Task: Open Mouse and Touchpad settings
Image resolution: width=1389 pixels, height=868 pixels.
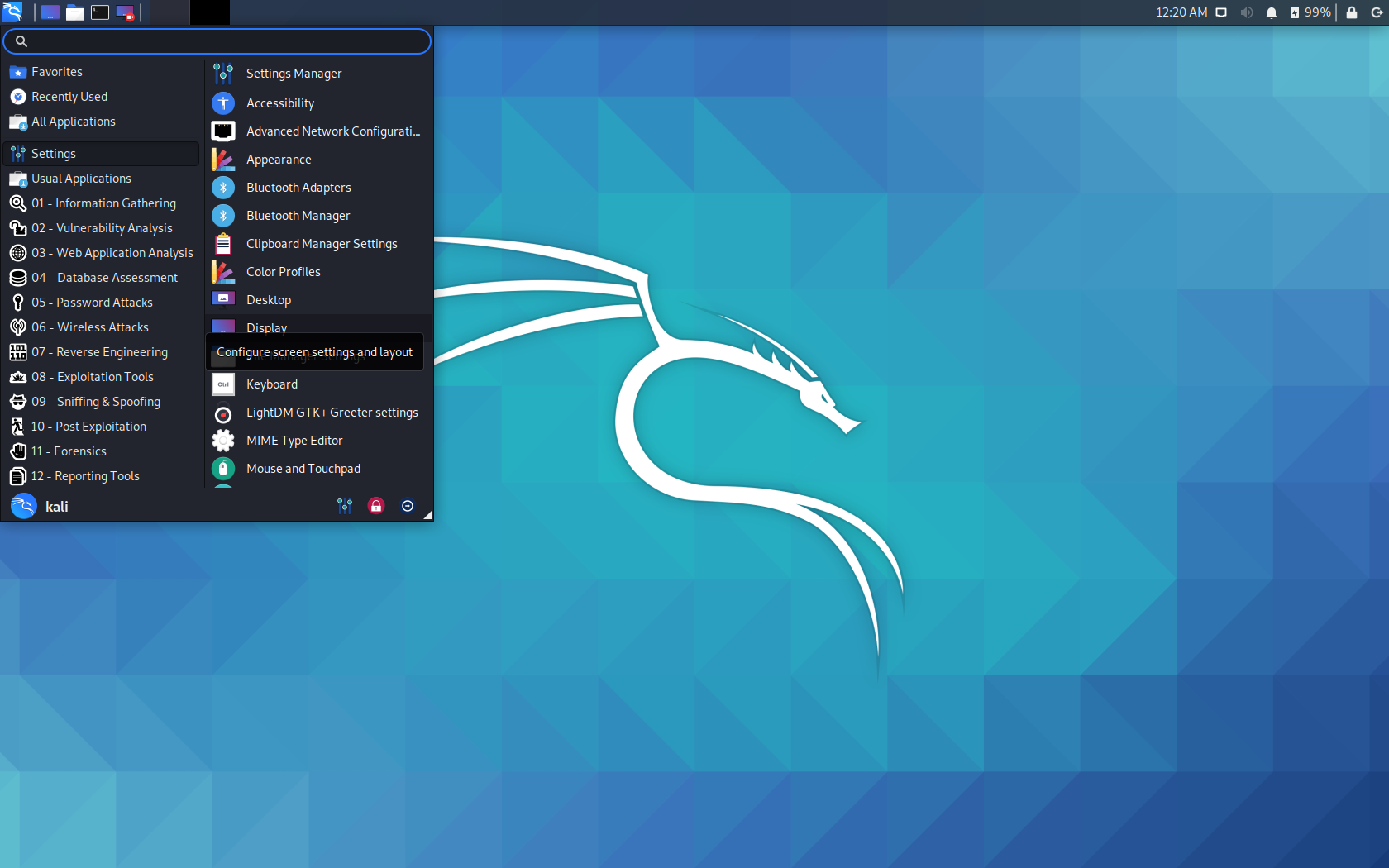Action: pyautogui.click(x=303, y=468)
